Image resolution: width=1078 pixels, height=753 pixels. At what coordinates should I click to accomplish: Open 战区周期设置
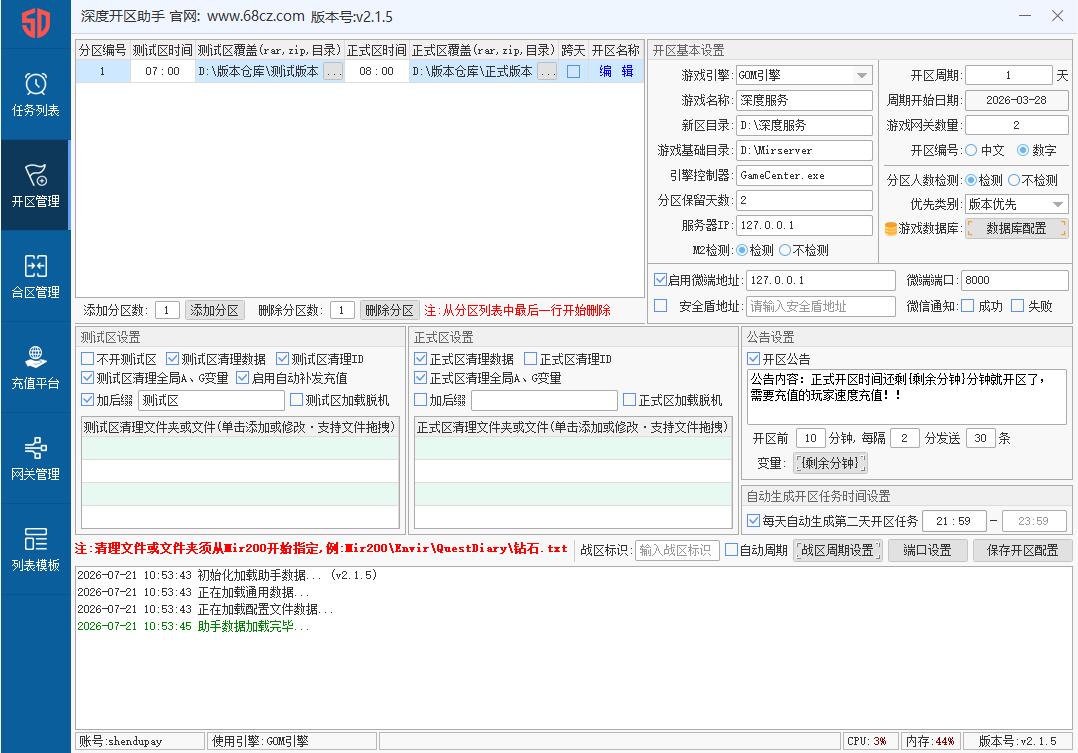pos(837,550)
